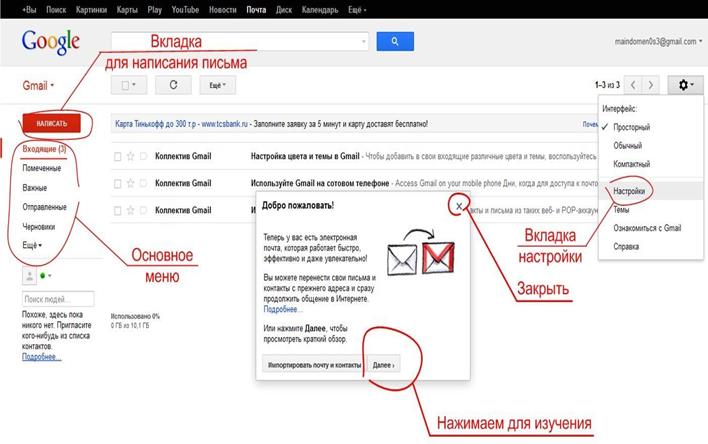Open the Настройка цвета и темы в Gmail message
708x444 pixels.
point(305,156)
